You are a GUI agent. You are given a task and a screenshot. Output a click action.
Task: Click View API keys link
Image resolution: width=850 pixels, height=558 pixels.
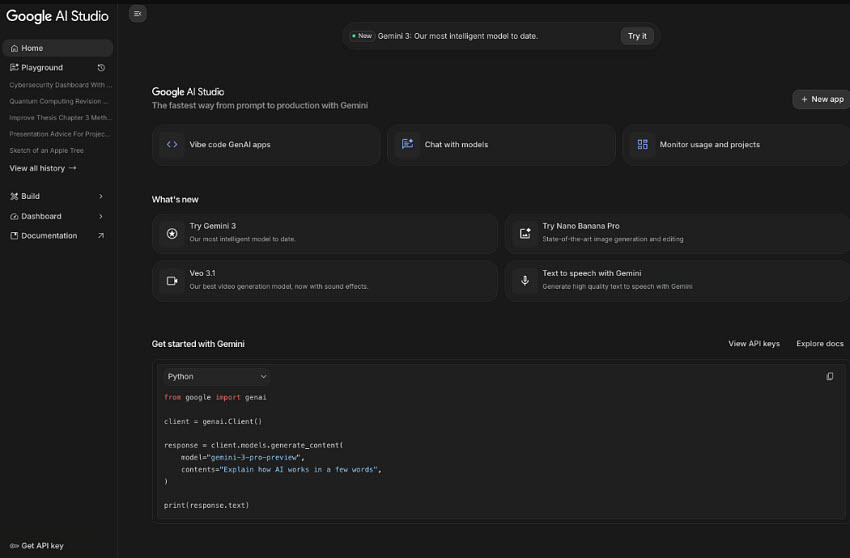click(753, 343)
